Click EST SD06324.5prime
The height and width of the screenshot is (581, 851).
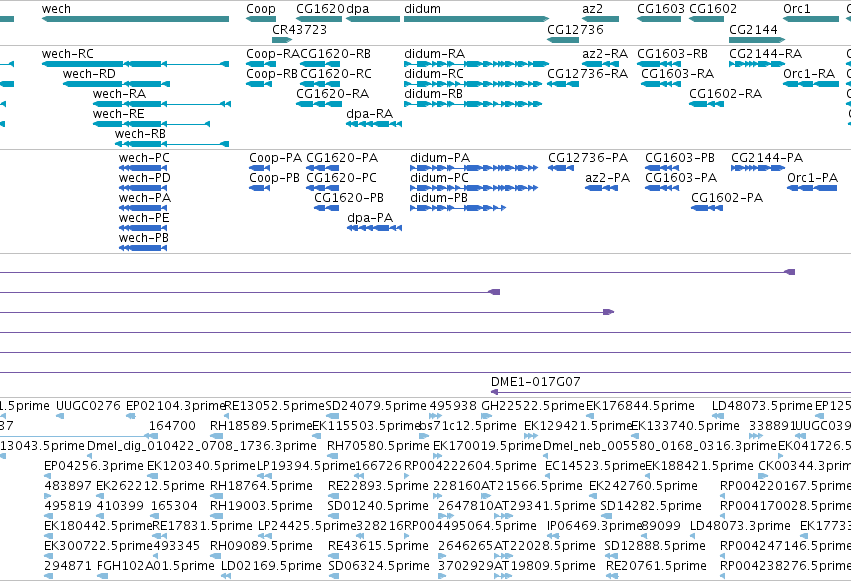334,576
